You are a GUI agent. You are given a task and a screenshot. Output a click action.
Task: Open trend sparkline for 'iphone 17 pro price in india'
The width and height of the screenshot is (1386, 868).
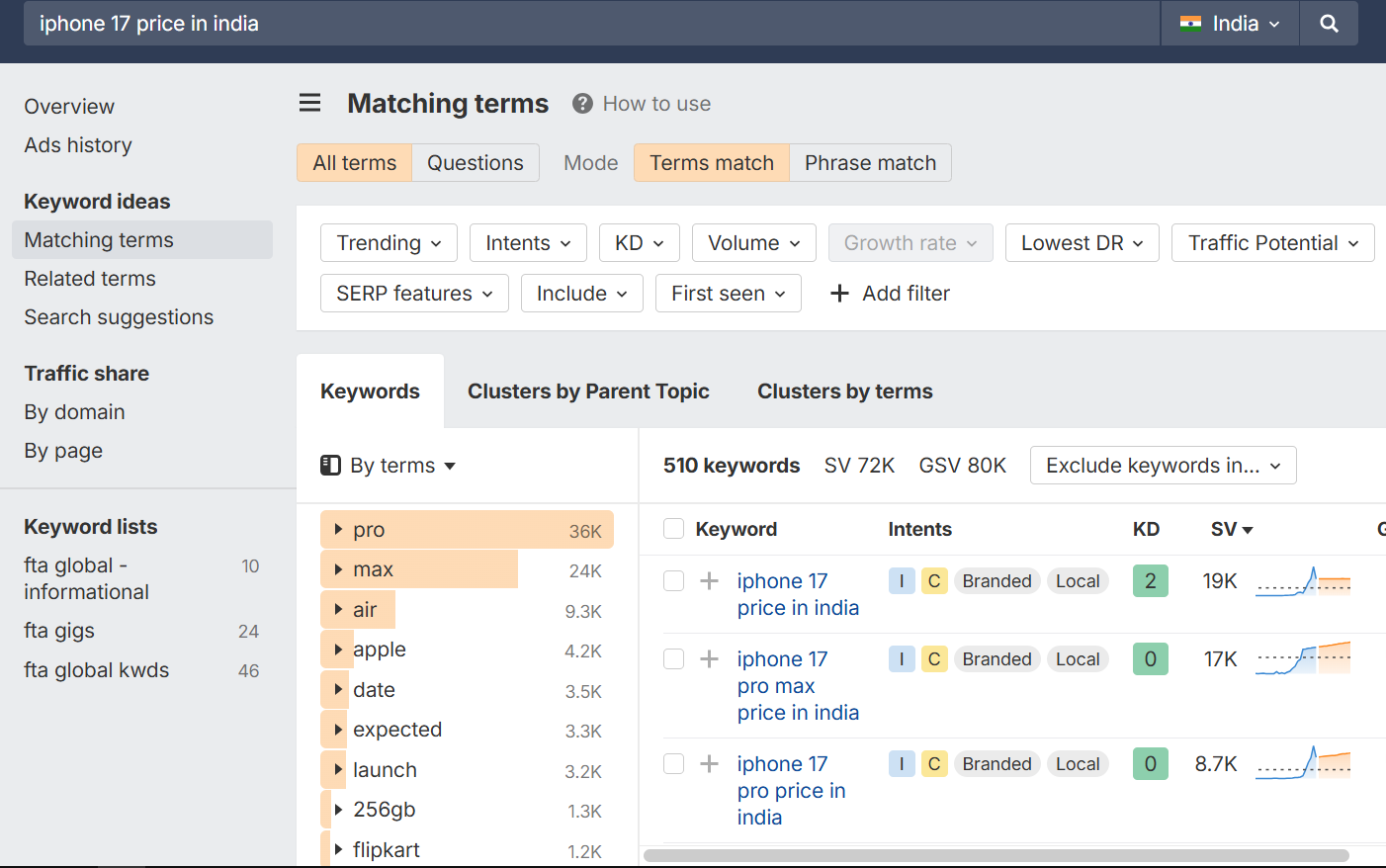tap(1303, 764)
